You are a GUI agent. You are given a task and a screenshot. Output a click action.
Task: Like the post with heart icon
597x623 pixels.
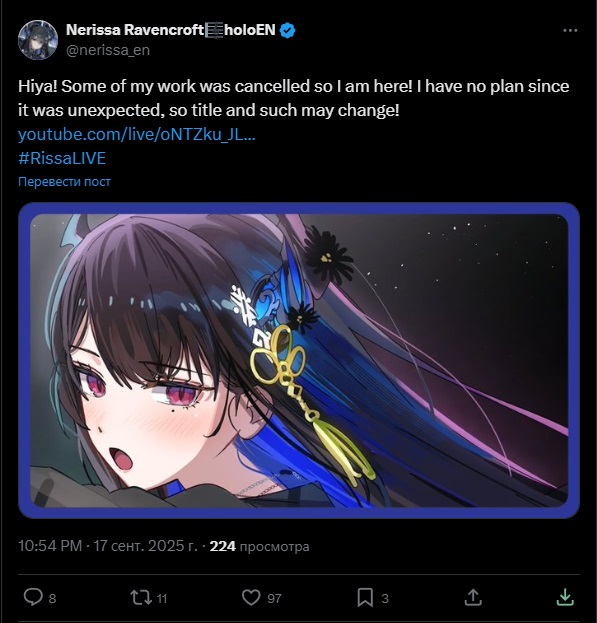pyautogui.click(x=251, y=597)
